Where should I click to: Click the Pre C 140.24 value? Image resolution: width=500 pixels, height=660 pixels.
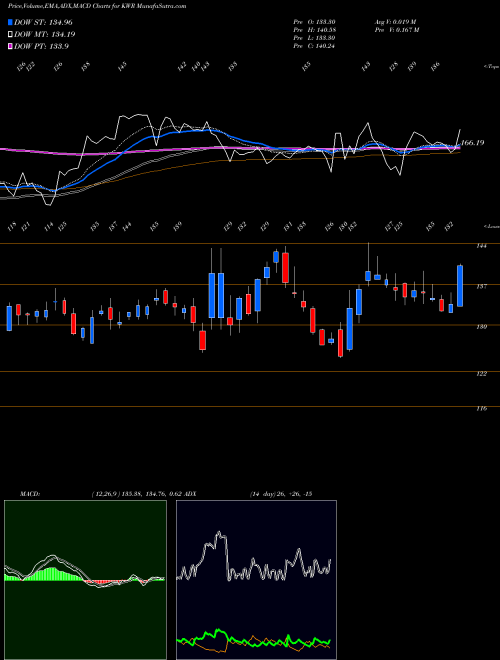314,46
